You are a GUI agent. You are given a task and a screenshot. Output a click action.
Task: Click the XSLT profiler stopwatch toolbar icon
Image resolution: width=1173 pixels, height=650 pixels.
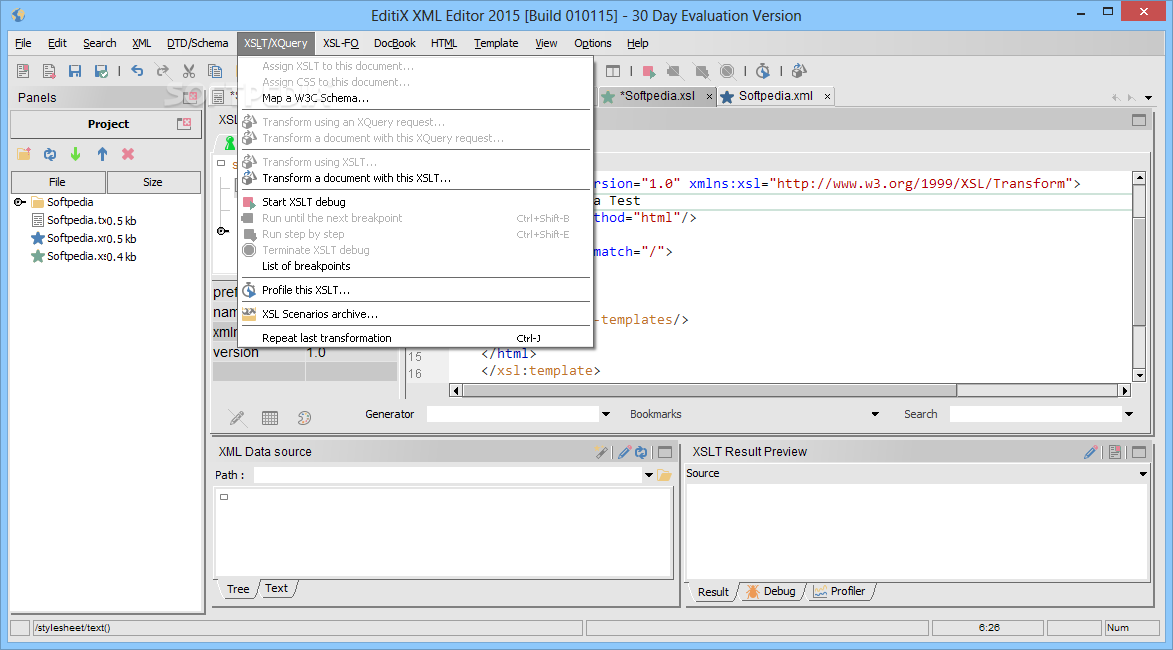coord(762,71)
